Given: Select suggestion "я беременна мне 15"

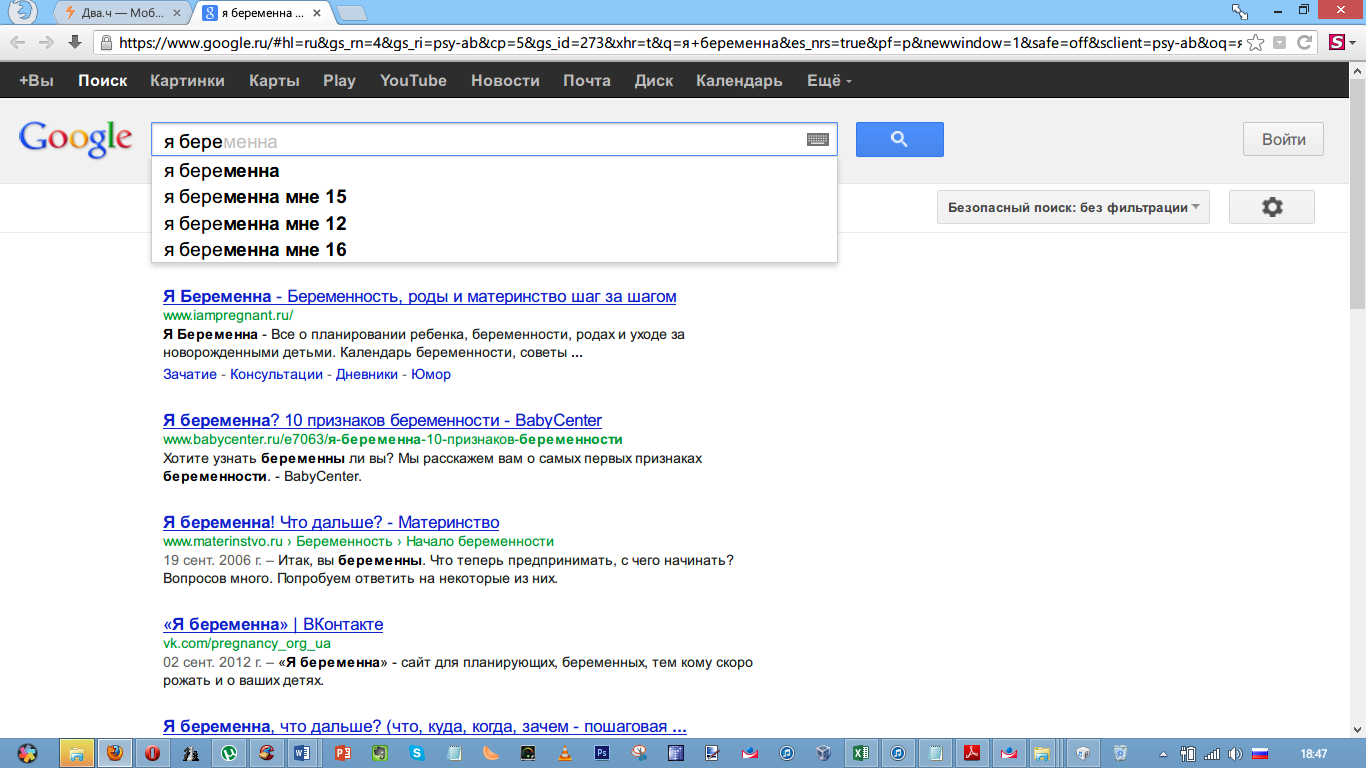Looking at the screenshot, I should click(494, 197).
